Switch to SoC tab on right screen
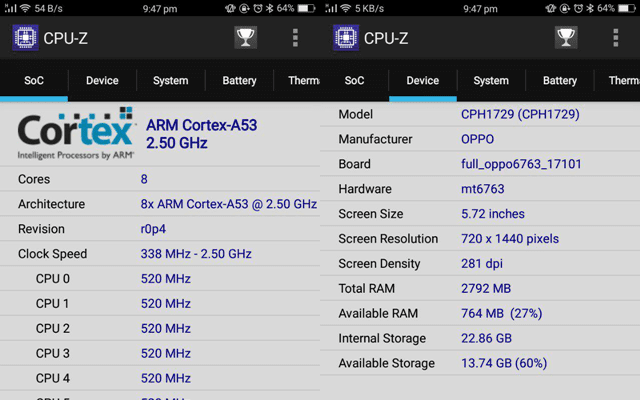This screenshot has height=400, width=640. [x=354, y=80]
